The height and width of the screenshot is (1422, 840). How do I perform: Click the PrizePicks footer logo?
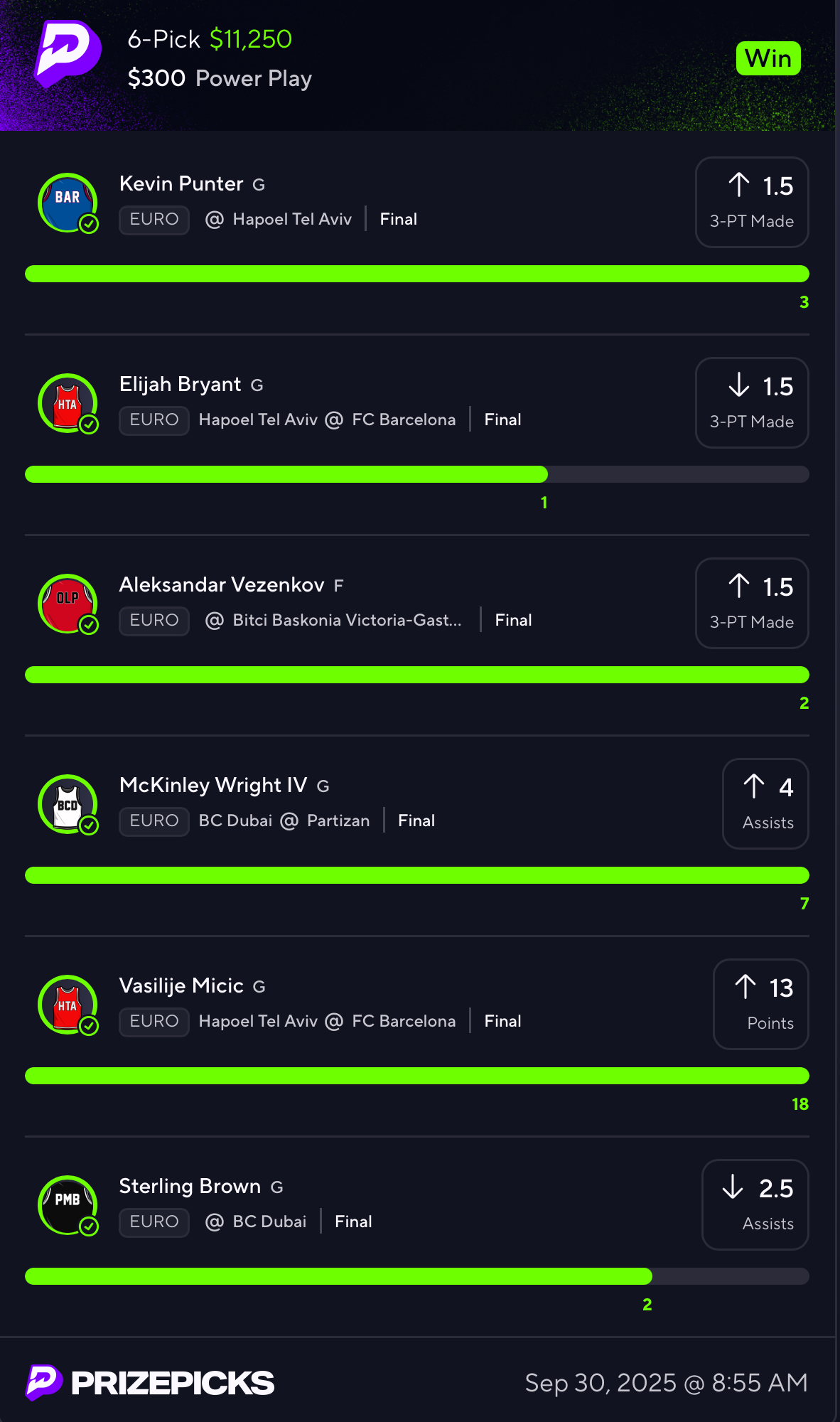pyautogui.click(x=150, y=1383)
